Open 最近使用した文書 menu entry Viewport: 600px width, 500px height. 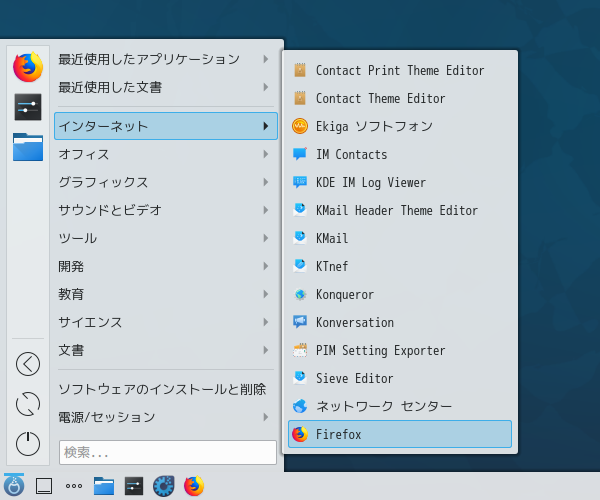[x=166, y=87]
